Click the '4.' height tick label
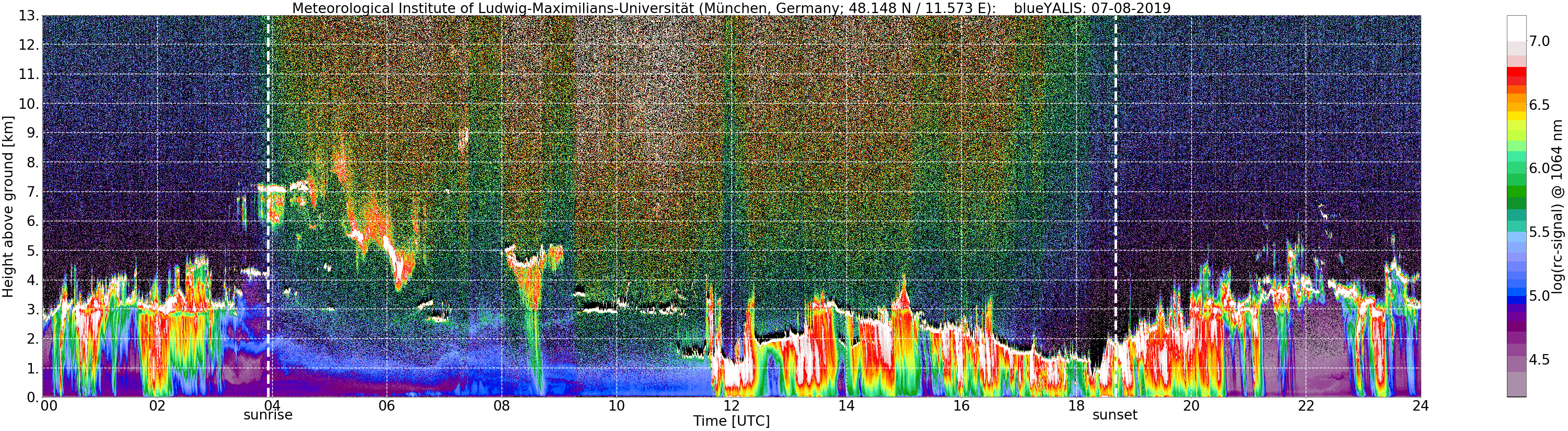 pyautogui.click(x=33, y=280)
